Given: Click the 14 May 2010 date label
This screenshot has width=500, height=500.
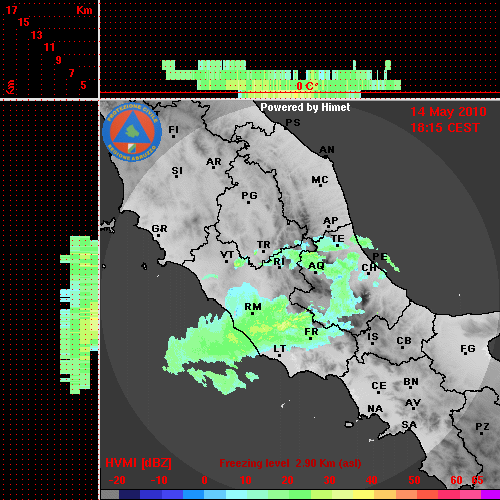Looking at the screenshot, I should click(x=448, y=112).
